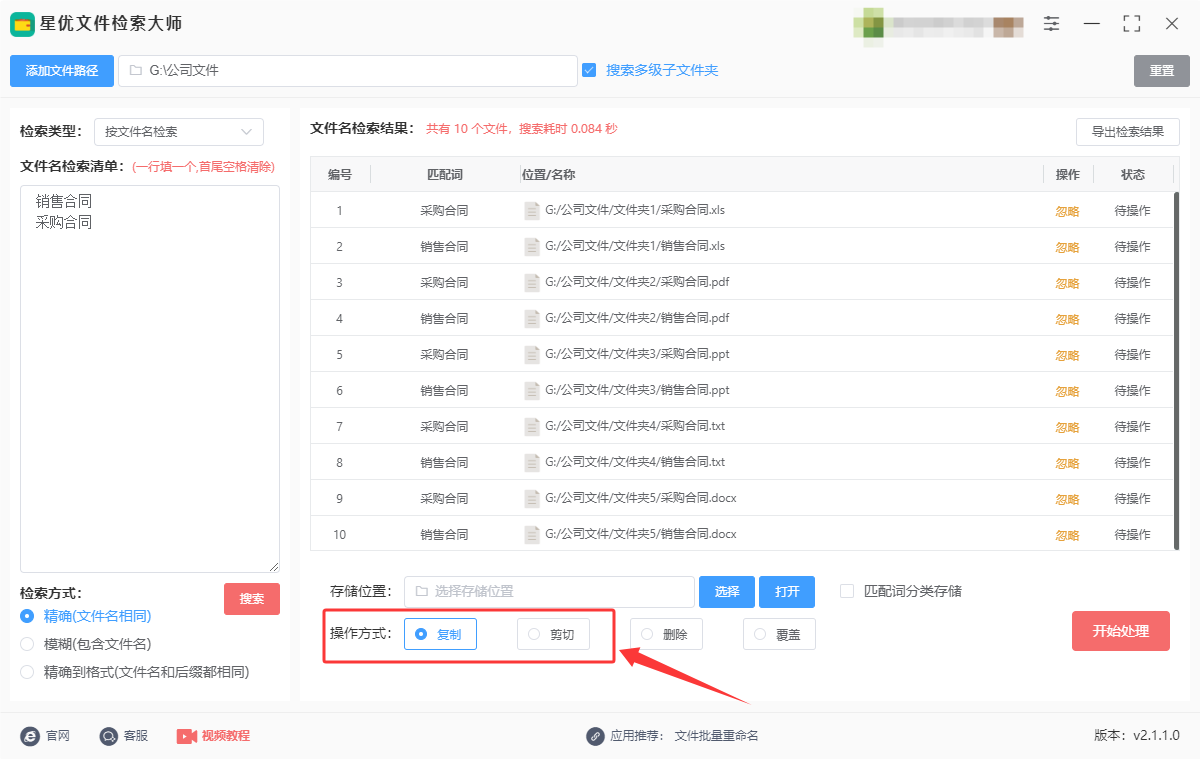Click the file icon of 采购合同.ppt row
Viewport: 1200px width, 760px height.
tap(532, 355)
